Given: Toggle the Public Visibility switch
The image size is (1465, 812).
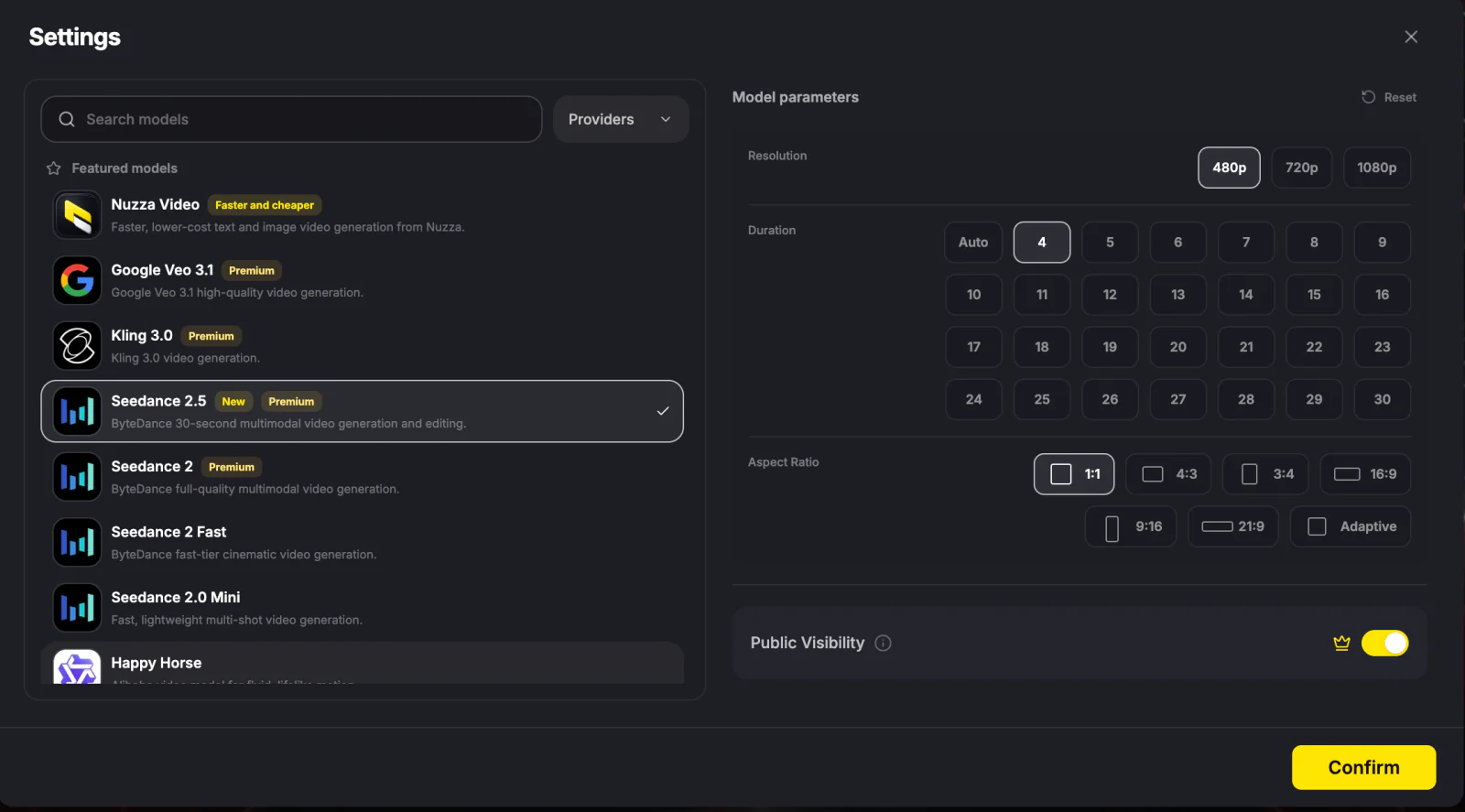Looking at the screenshot, I should [1384, 643].
